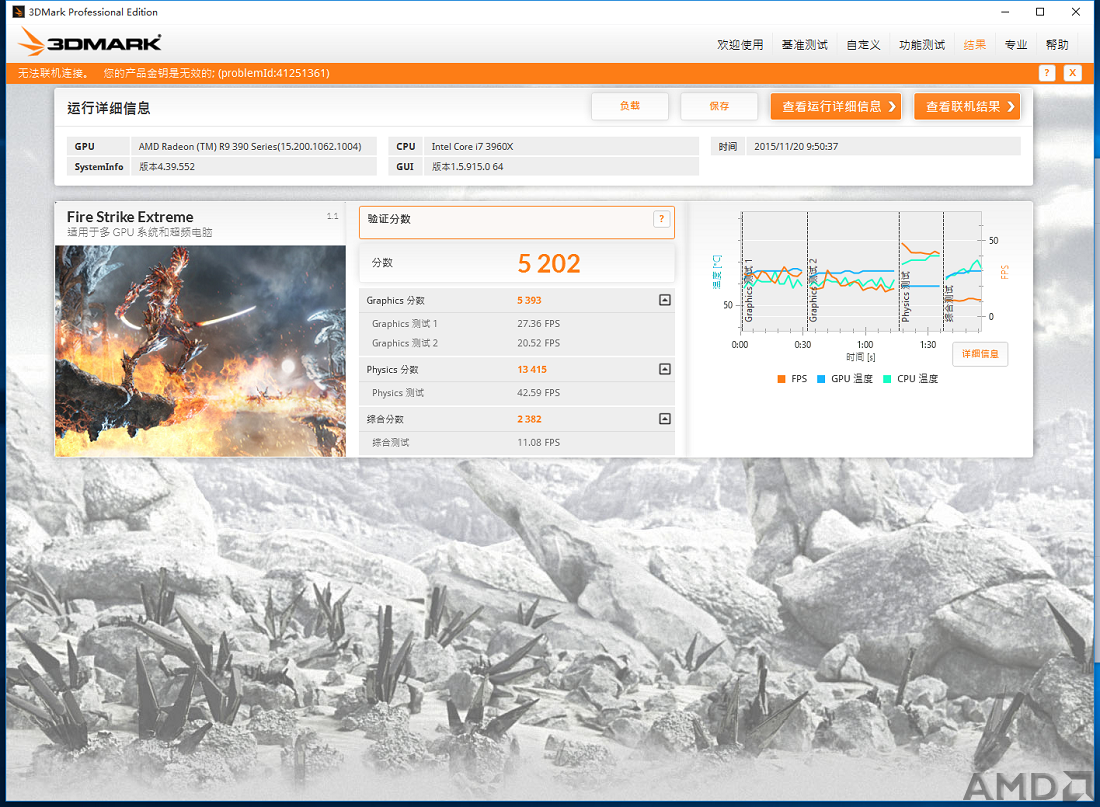1100x807 pixels.
Task: Click the timestamp 2015/11/20 9:50:37
Action: 796,147
